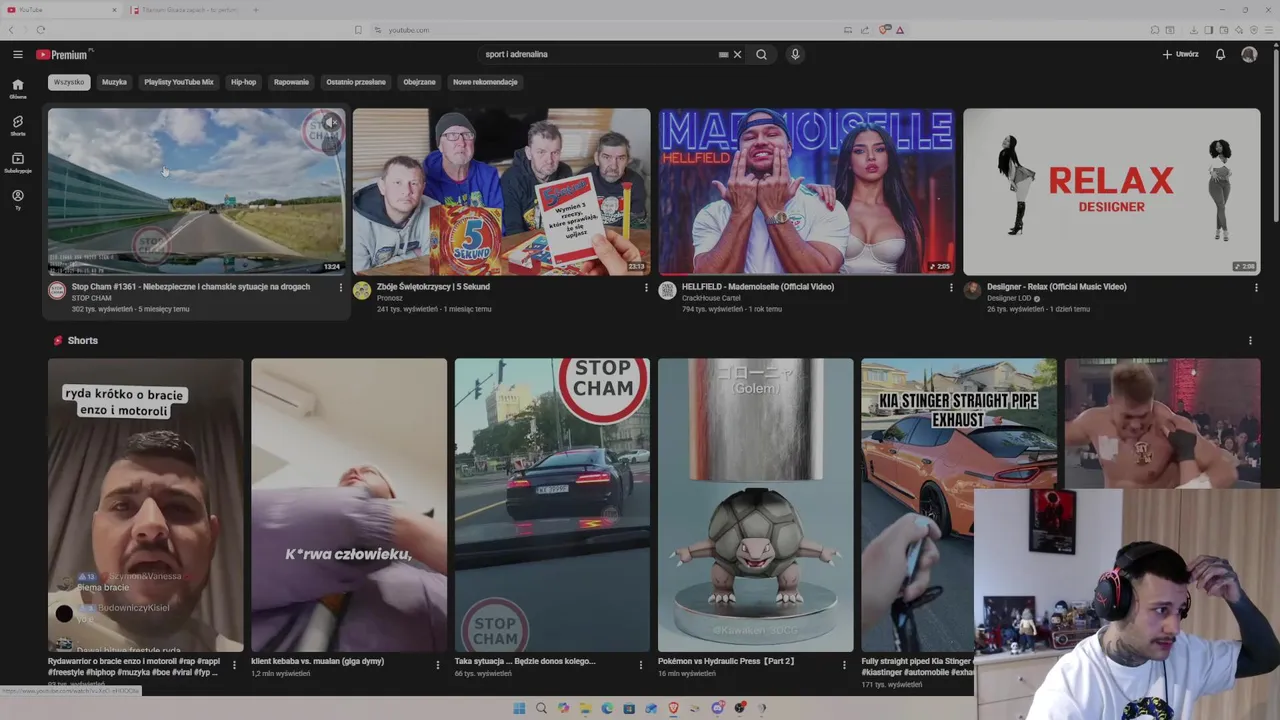
Task: Open the Desiigner Relax video thumbnail
Action: click(x=1111, y=191)
